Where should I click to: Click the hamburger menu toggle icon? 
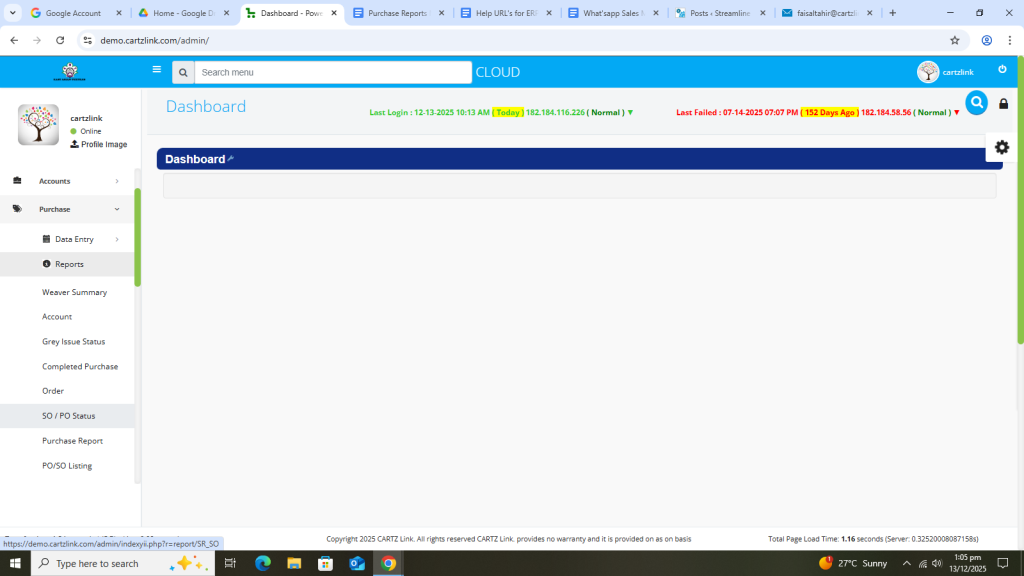pos(156,70)
